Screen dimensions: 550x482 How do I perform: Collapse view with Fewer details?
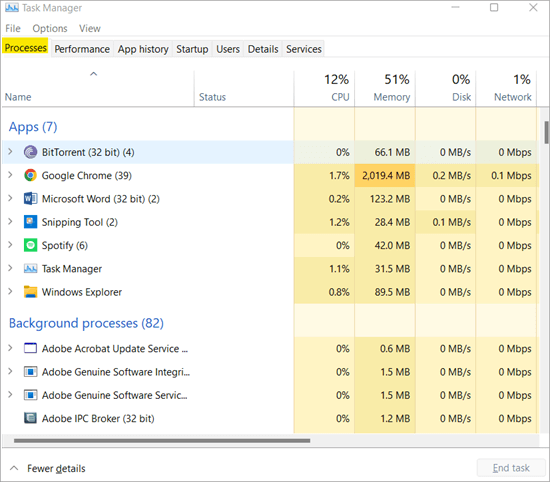48,468
